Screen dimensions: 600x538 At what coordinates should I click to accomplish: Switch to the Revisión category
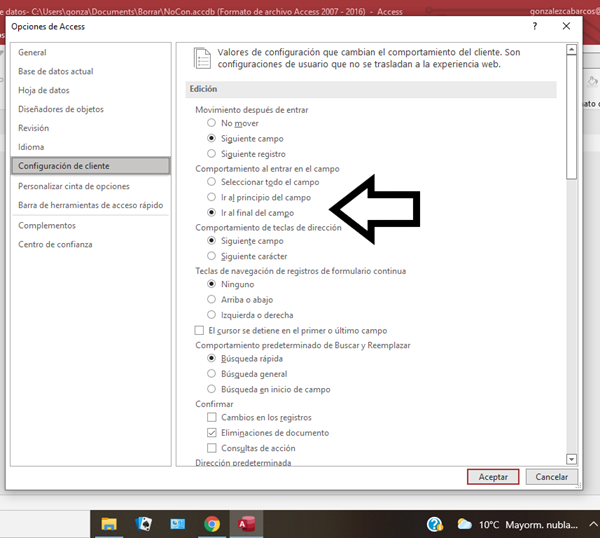[91, 128]
